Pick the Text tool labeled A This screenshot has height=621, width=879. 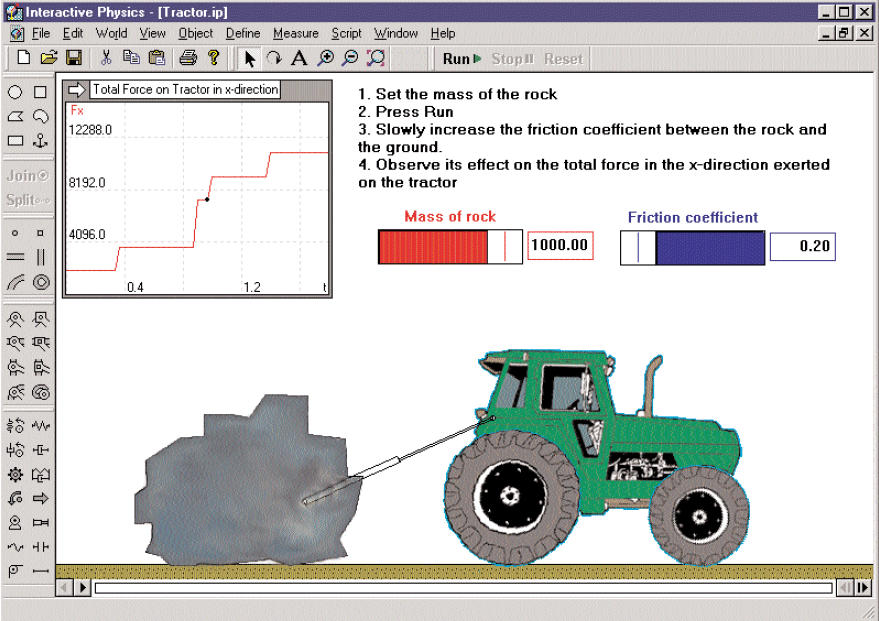coord(300,59)
